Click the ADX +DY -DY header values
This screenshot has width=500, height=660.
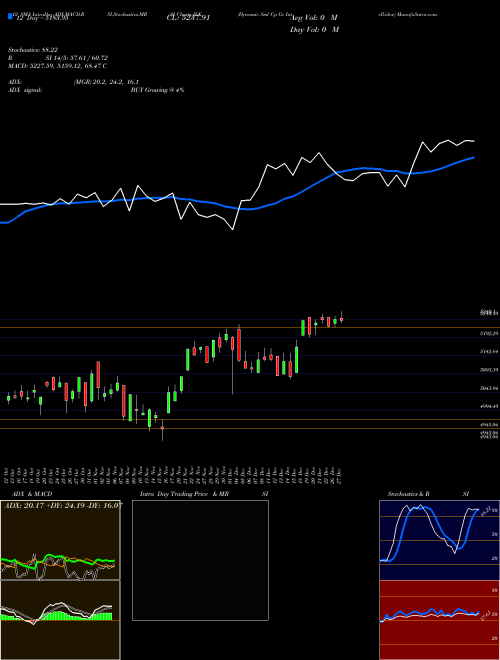pyautogui.click(x=63, y=505)
